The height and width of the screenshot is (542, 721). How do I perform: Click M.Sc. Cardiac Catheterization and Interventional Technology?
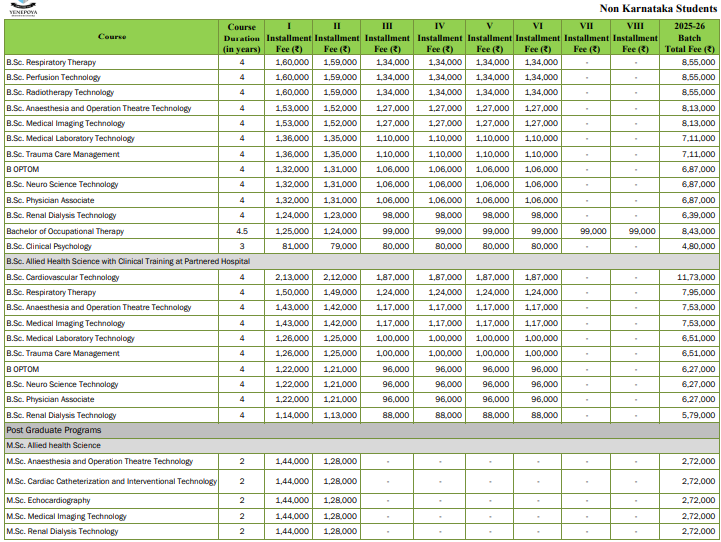(111, 481)
